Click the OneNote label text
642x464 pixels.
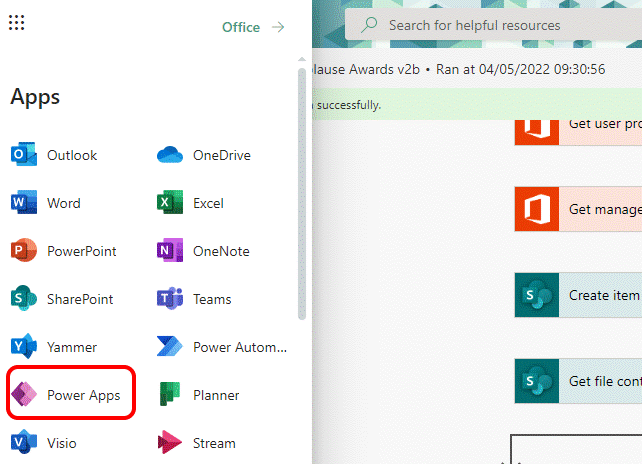(221, 251)
